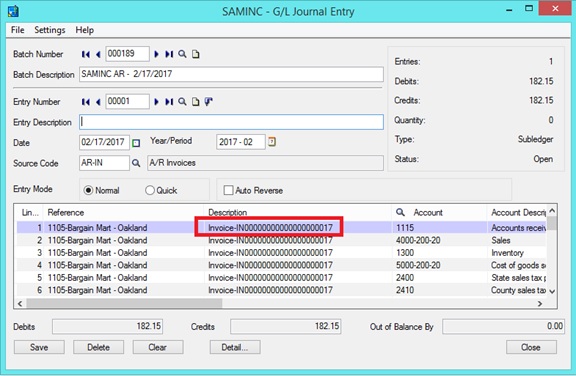Select account 4000-200-20 cell
This screenshot has height=376, width=576.
coord(439,240)
